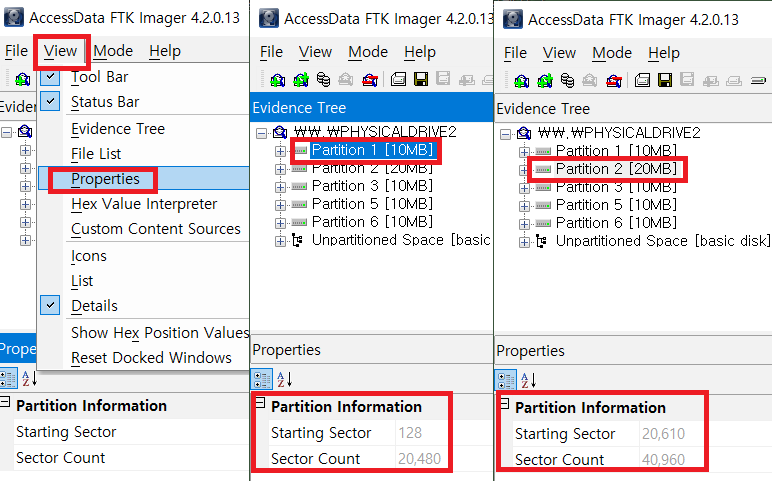Open the Mode menu in the right window

click(x=612, y=53)
